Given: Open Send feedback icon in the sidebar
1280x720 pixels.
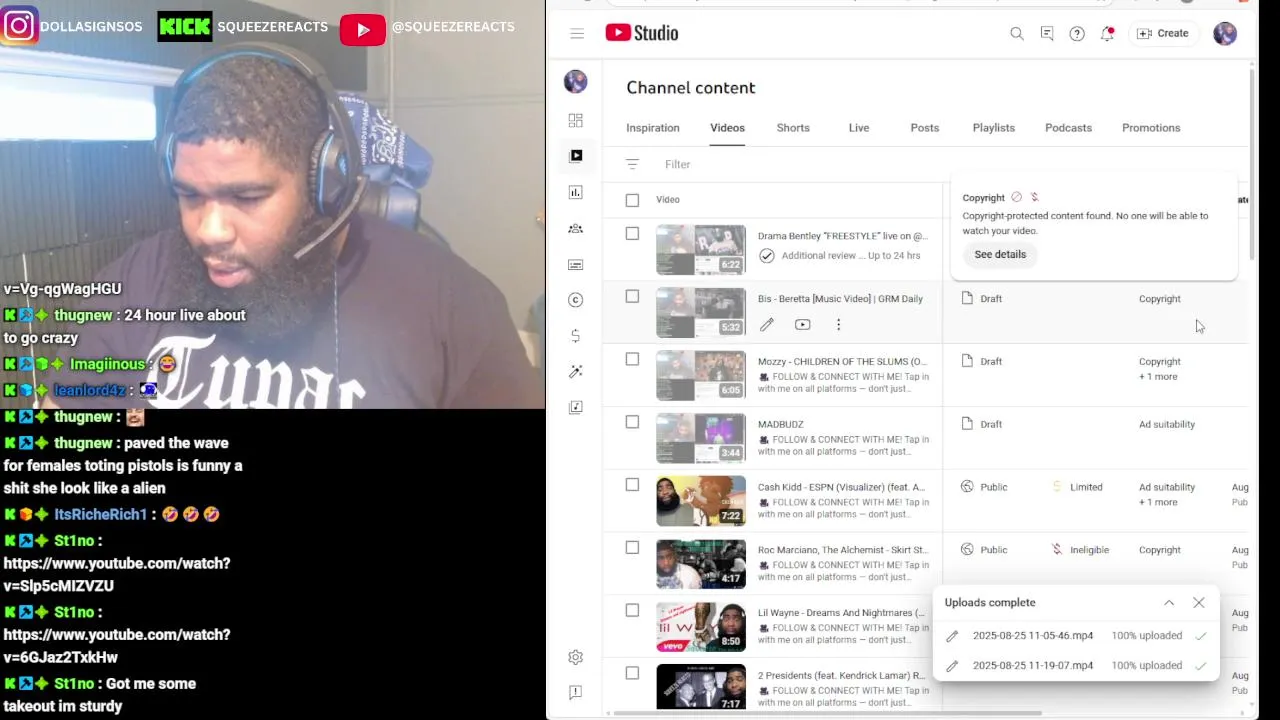Looking at the screenshot, I should 576,692.
